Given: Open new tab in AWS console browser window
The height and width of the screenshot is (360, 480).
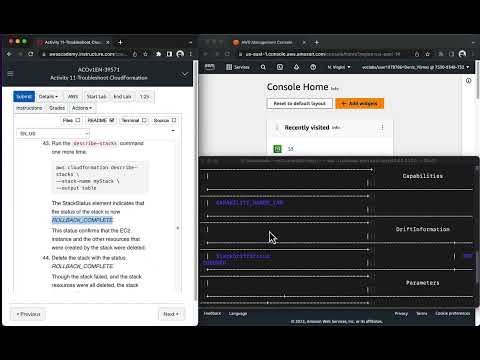Looking at the screenshot, I should coord(317,42).
